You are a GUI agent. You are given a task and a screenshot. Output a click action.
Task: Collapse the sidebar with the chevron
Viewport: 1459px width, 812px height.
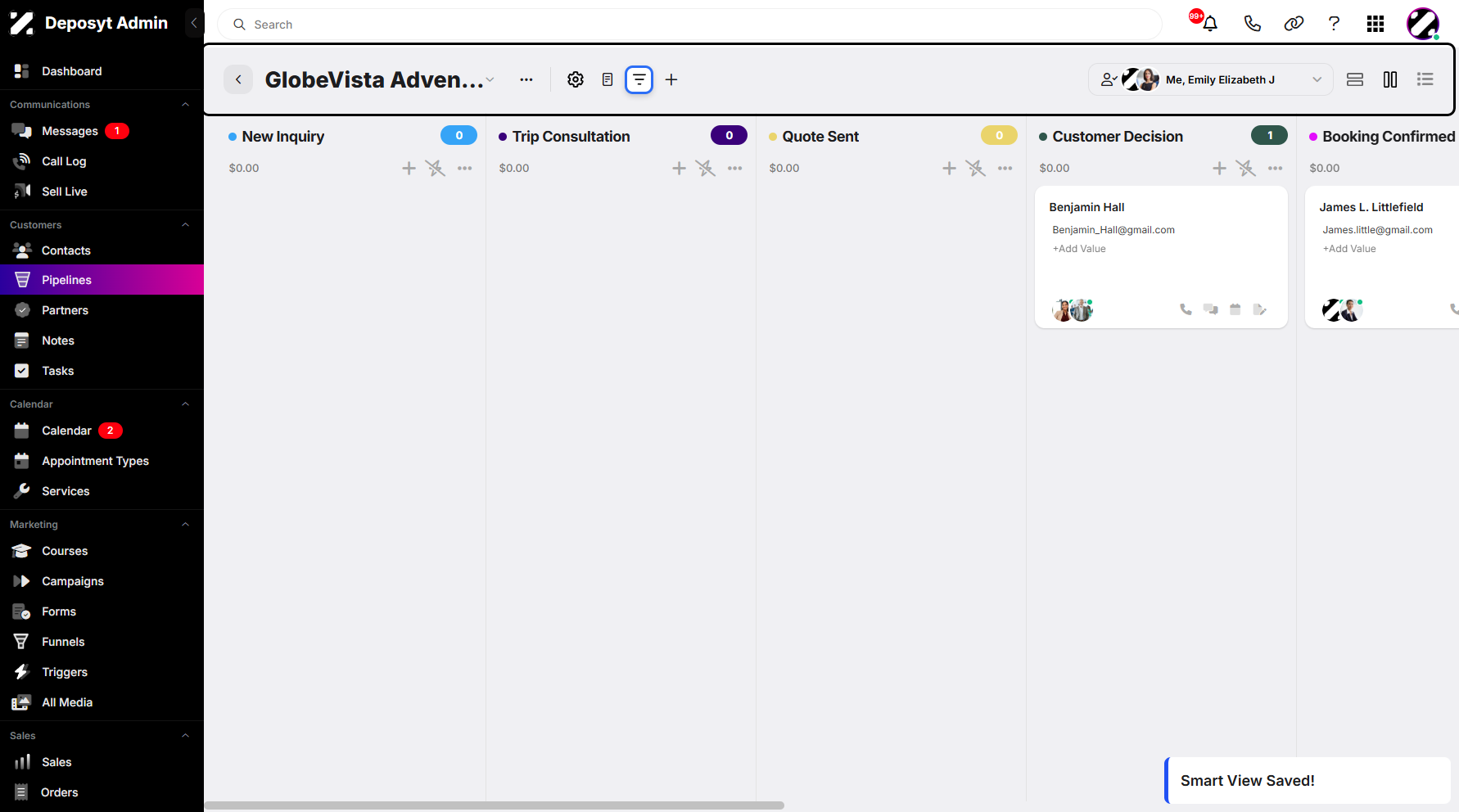(194, 23)
